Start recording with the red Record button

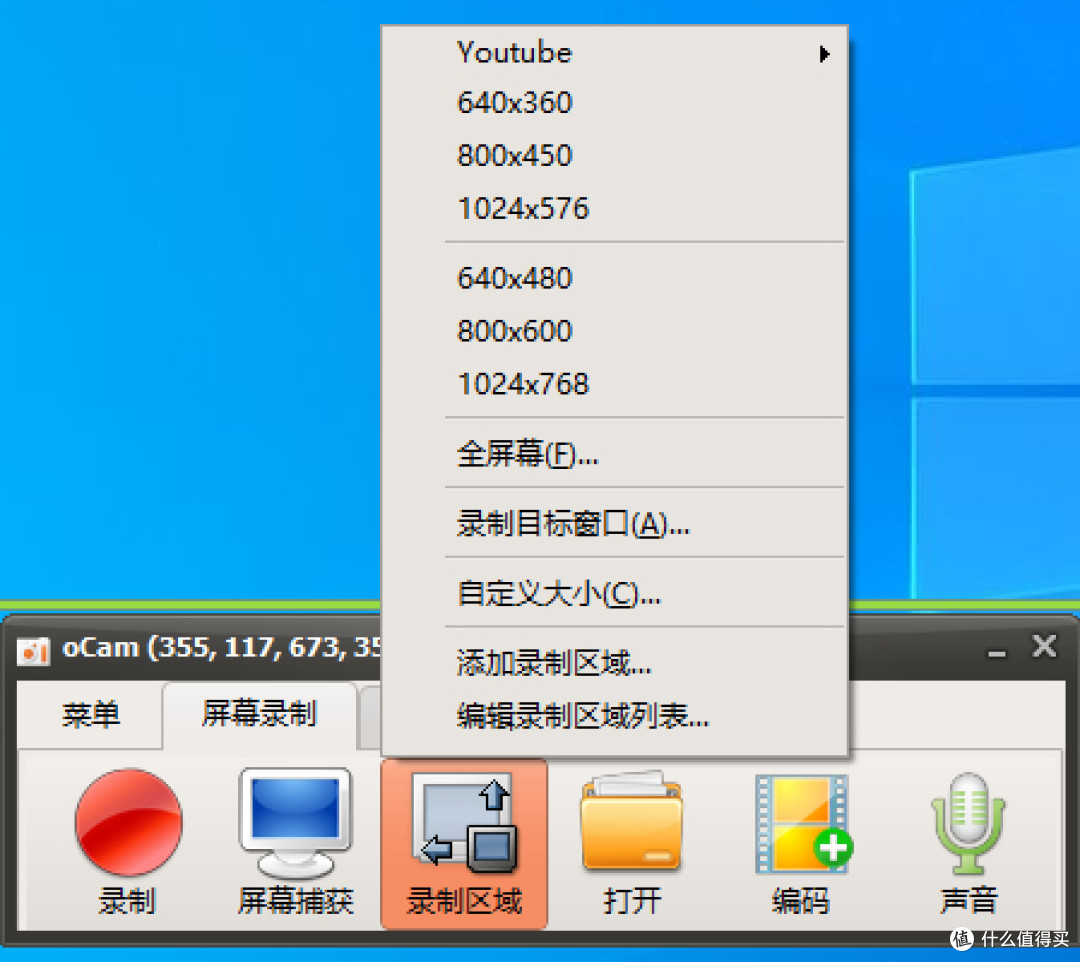coord(128,822)
